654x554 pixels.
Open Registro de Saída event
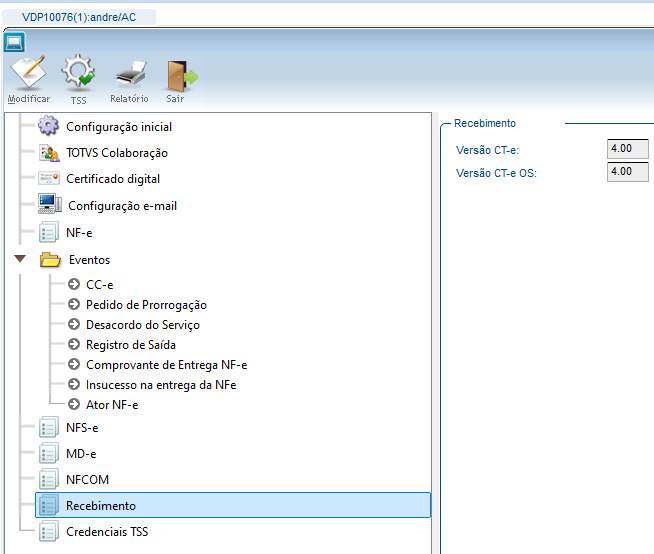(x=131, y=345)
